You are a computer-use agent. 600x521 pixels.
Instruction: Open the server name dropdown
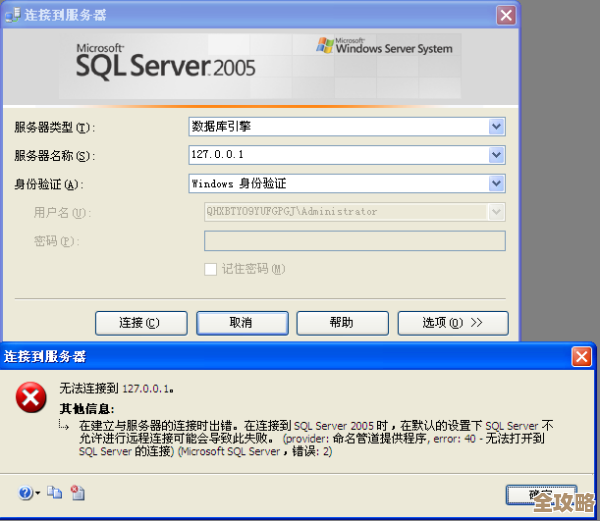coord(496,155)
